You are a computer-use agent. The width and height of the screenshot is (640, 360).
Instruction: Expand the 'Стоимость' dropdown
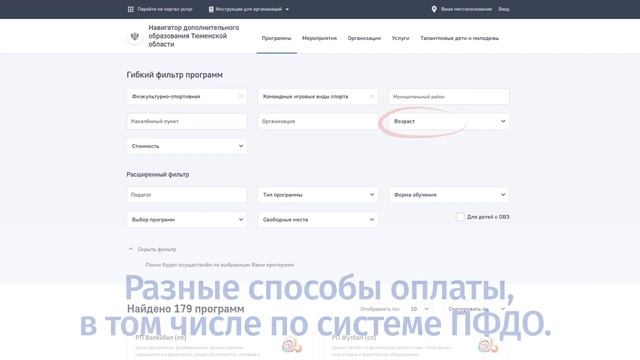[187, 146]
